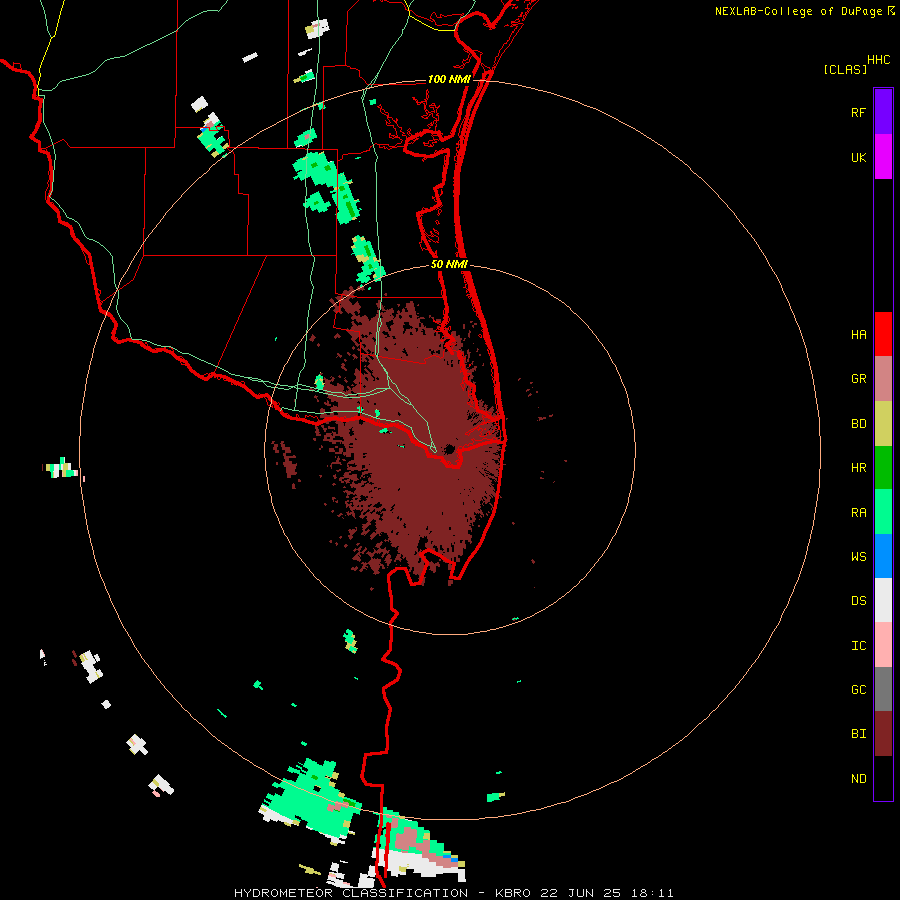
Task: Click the ND legend label
Action: coord(858,778)
